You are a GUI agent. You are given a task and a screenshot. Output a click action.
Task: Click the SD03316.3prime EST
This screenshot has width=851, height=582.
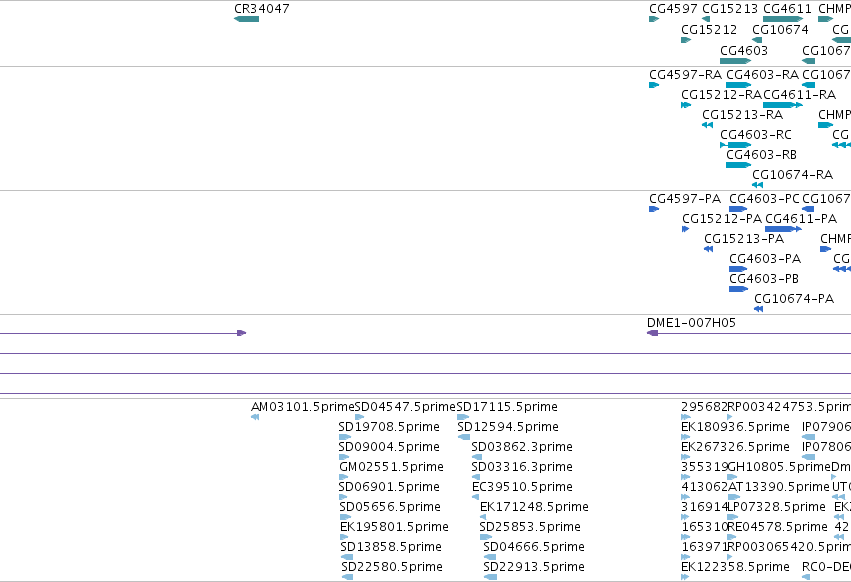pyautogui.click(x=477, y=477)
